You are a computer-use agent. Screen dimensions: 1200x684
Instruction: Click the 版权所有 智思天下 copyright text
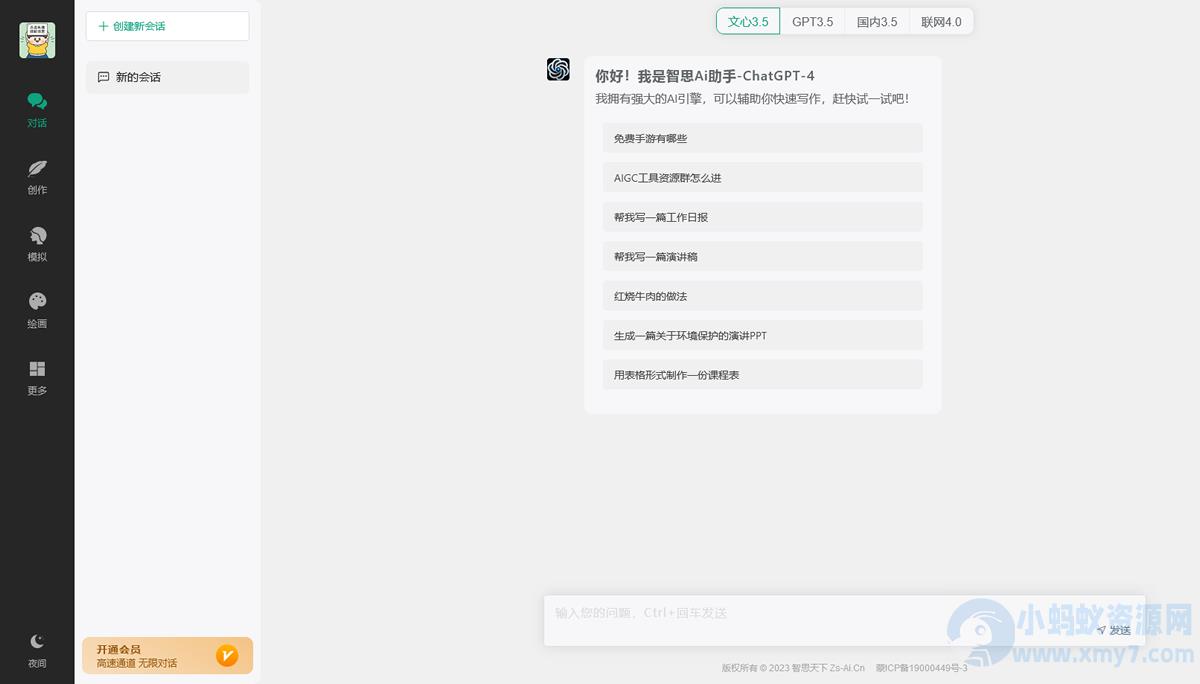[x=793, y=668]
